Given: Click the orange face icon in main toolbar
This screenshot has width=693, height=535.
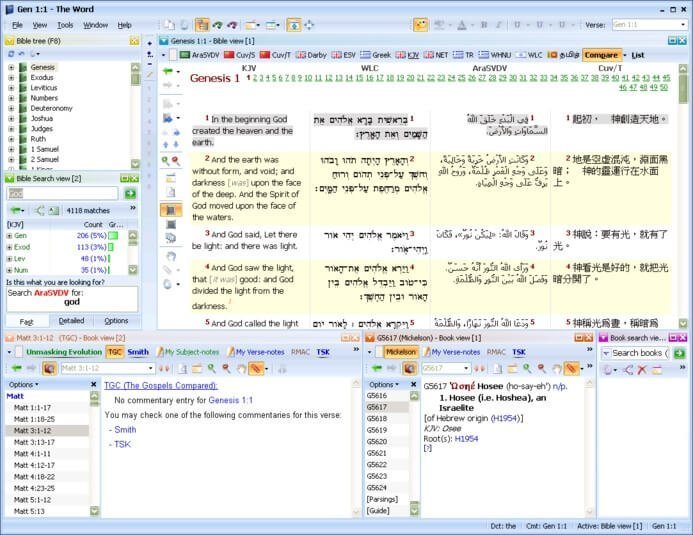Looking at the screenshot, I should (x=420, y=25).
